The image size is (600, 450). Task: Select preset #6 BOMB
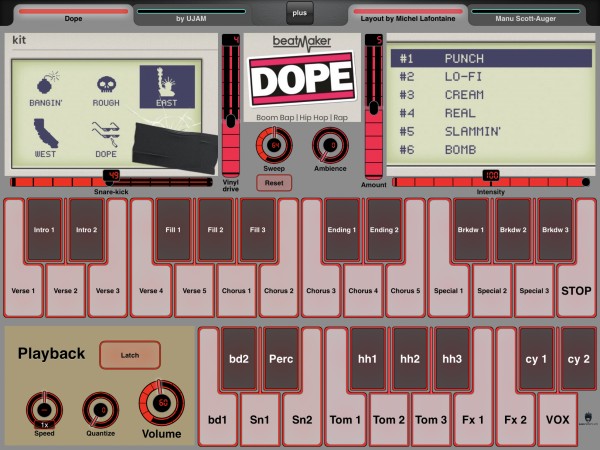491,150
